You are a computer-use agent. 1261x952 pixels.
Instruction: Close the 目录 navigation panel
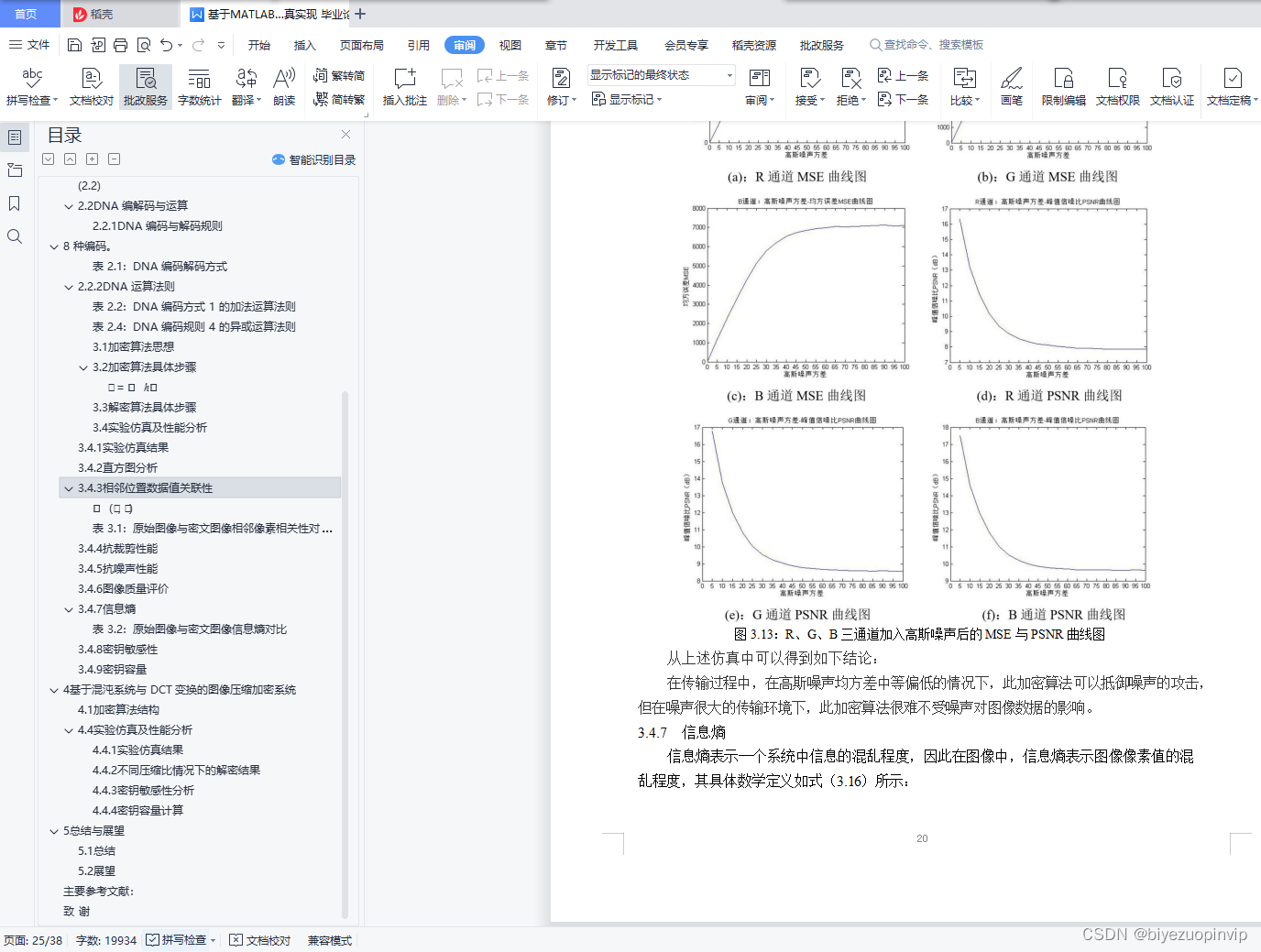point(345,135)
